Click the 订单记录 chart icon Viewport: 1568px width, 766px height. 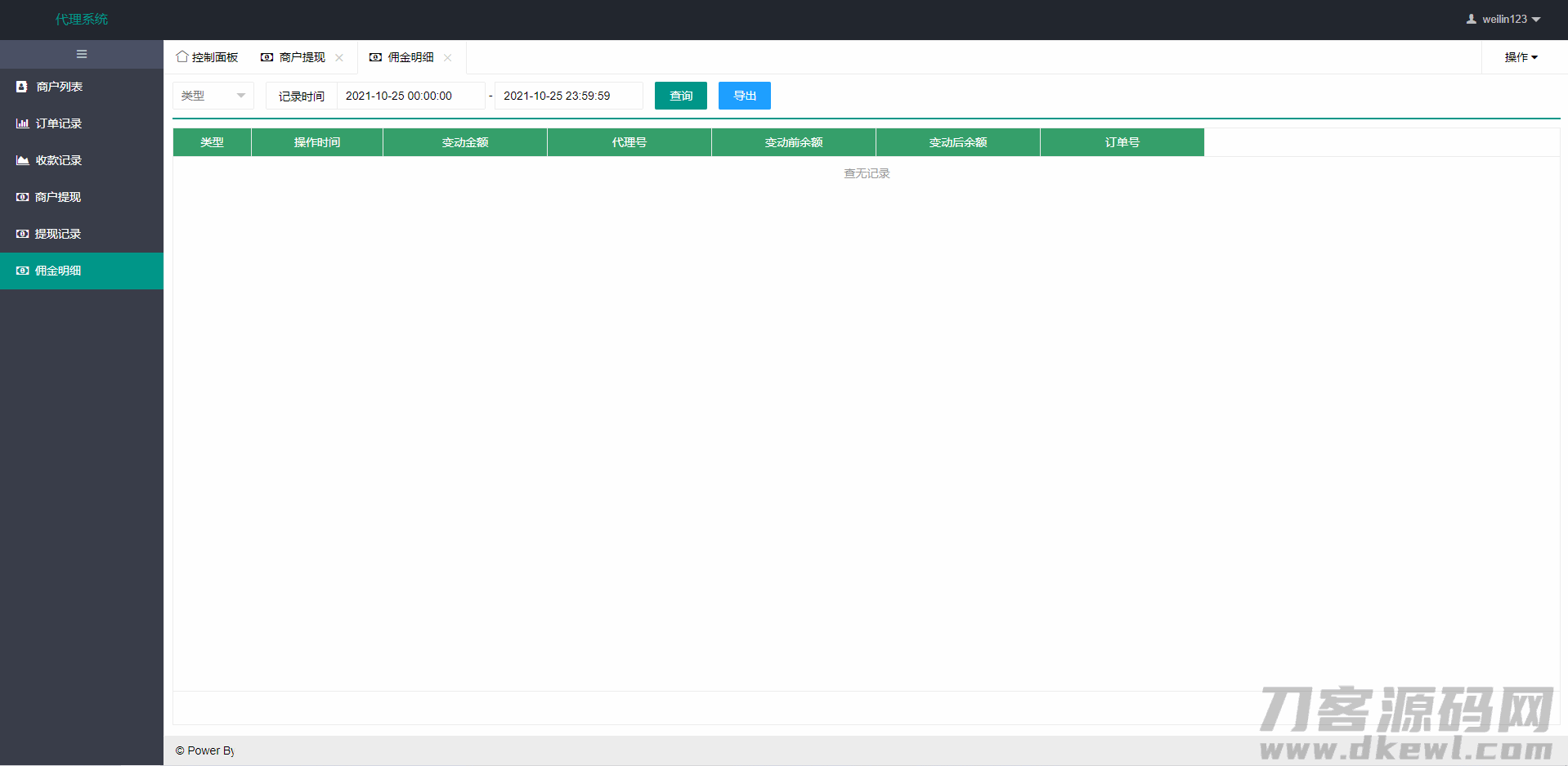pyautogui.click(x=22, y=123)
